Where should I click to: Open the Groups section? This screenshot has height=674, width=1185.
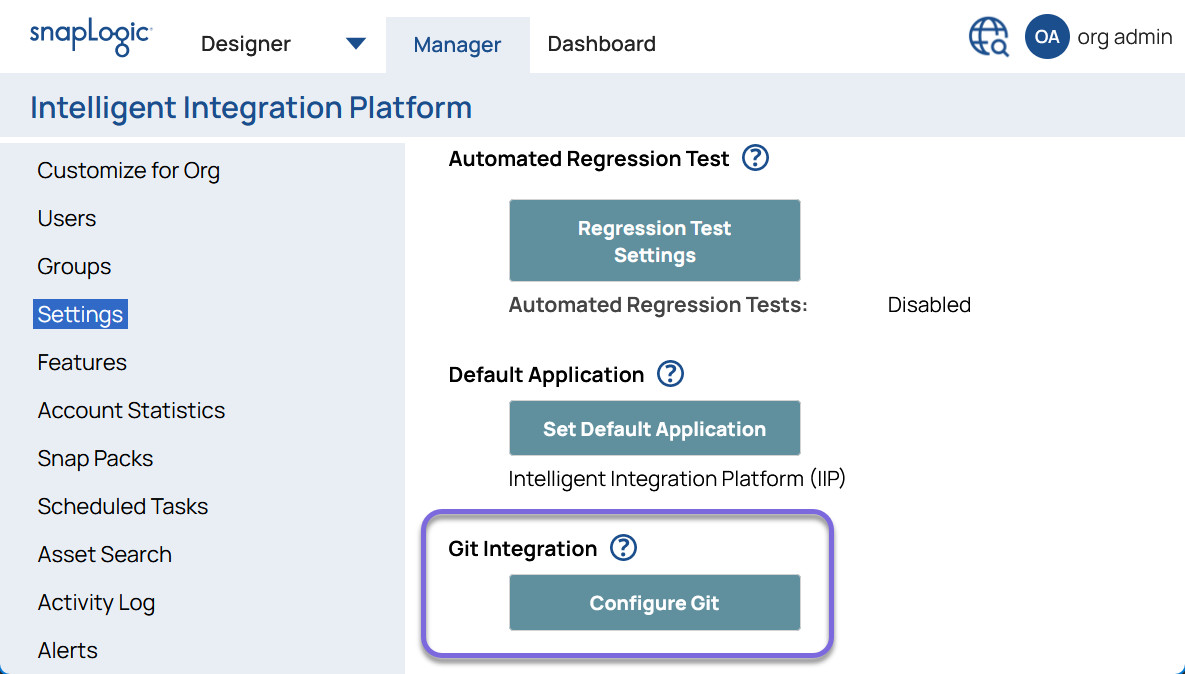click(72, 266)
